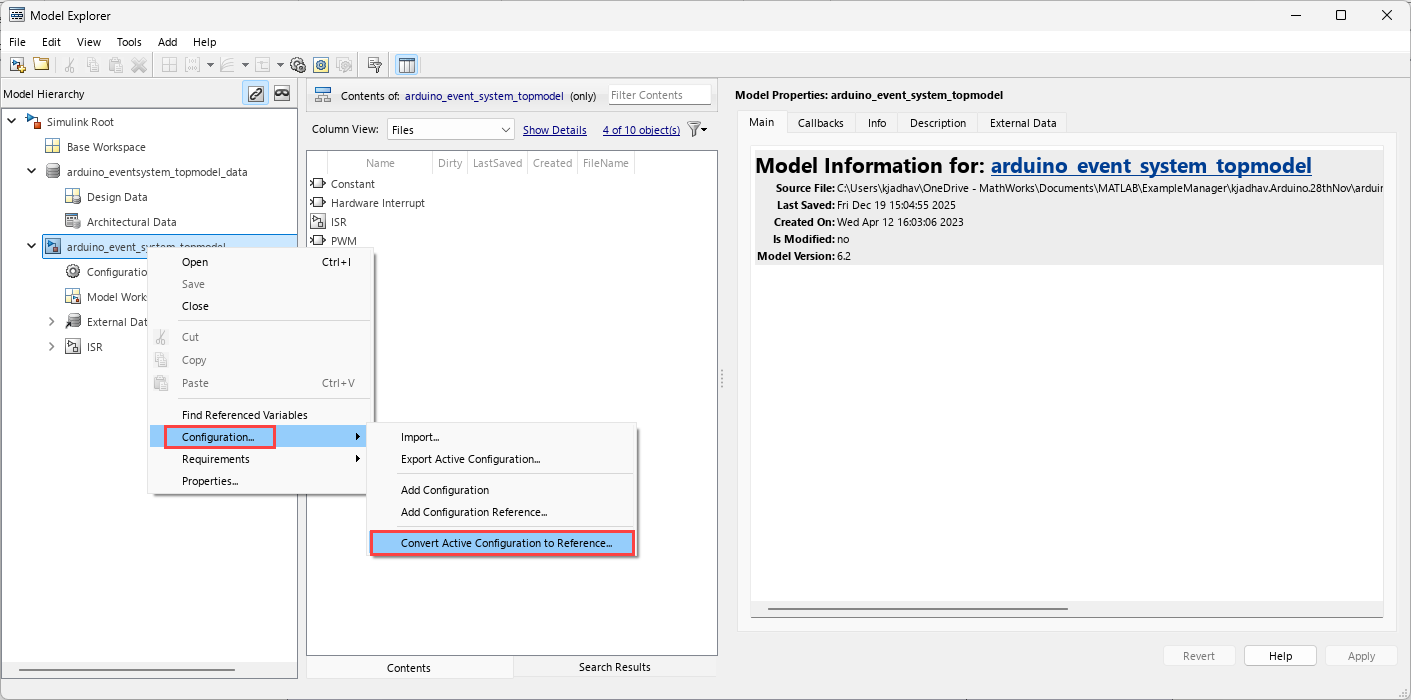Screen dimensions: 1411x700
Task: Select the Design Data icon in the hierarchy
Action: [73, 196]
